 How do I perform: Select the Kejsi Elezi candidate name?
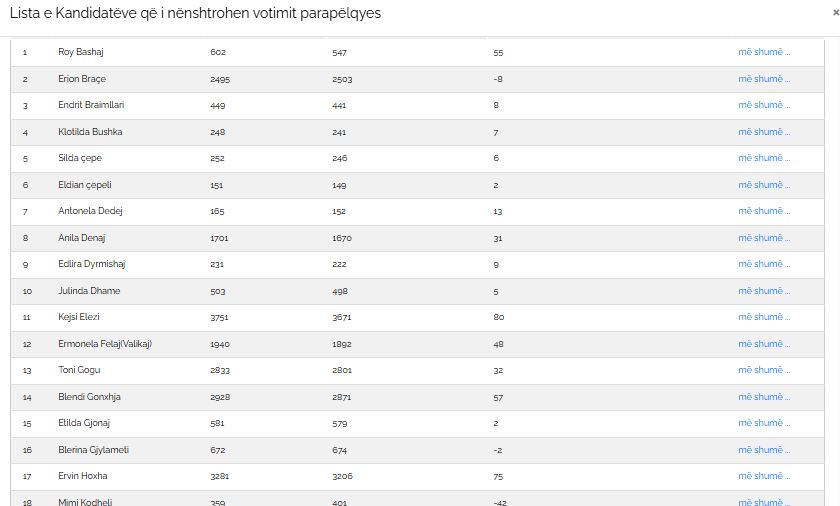79,317
